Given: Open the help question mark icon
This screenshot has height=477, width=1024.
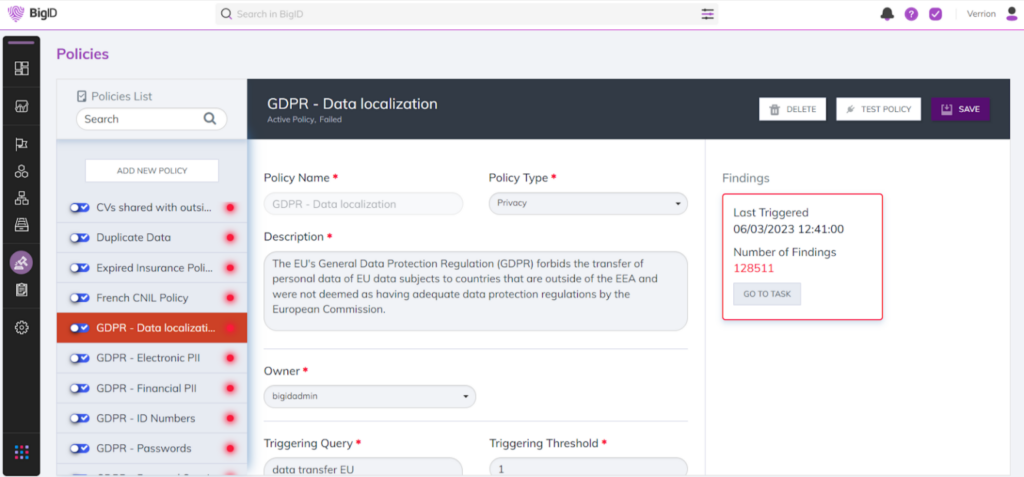Looking at the screenshot, I should (x=911, y=14).
